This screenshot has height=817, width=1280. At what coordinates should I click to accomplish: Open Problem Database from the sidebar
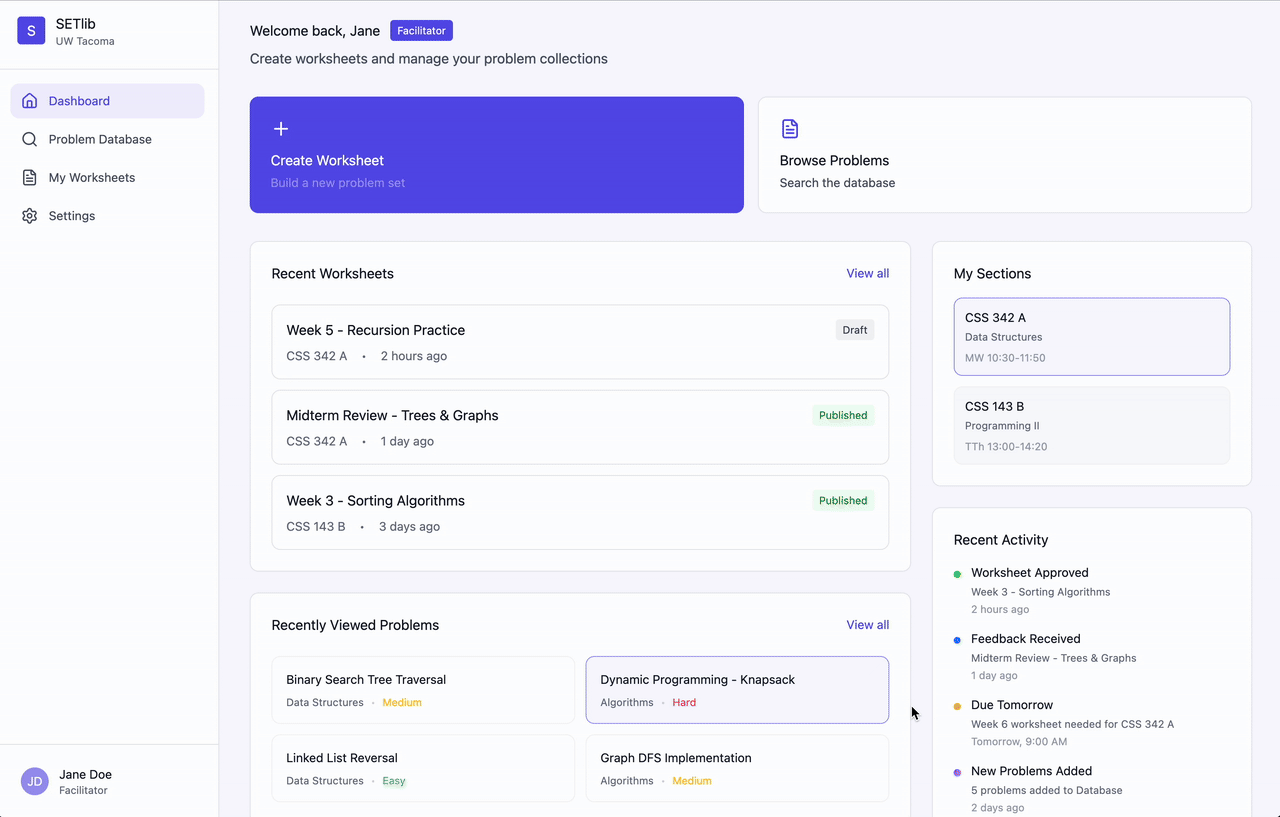pos(100,139)
